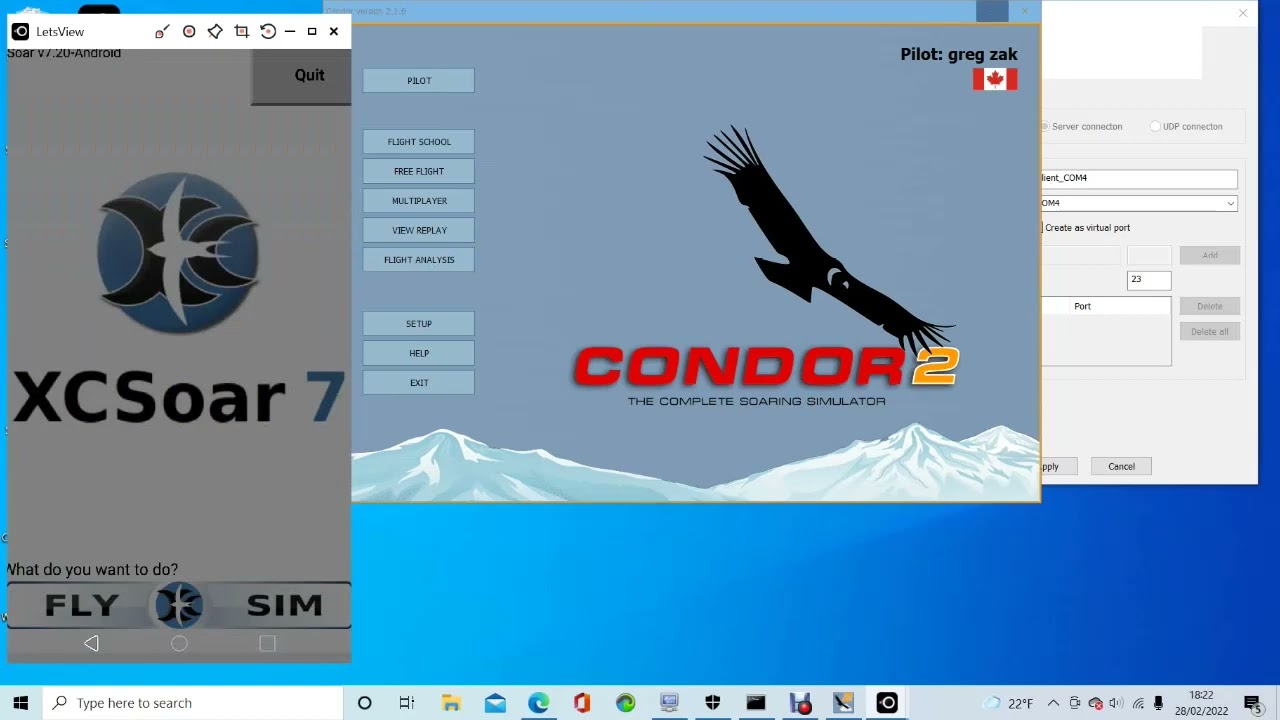
Task: Select the LetsView brush annotation tool
Action: click(162, 32)
